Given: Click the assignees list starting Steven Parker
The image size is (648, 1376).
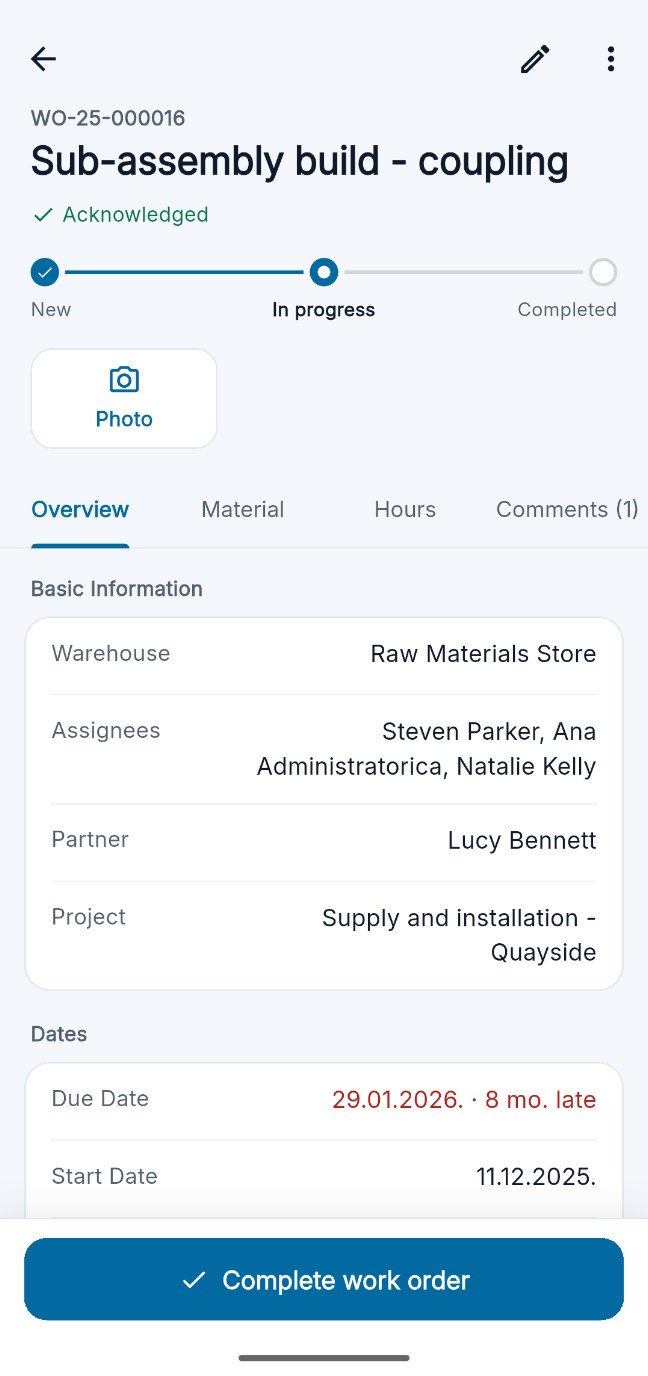Looking at the screenshot, I should click(427, 749).
